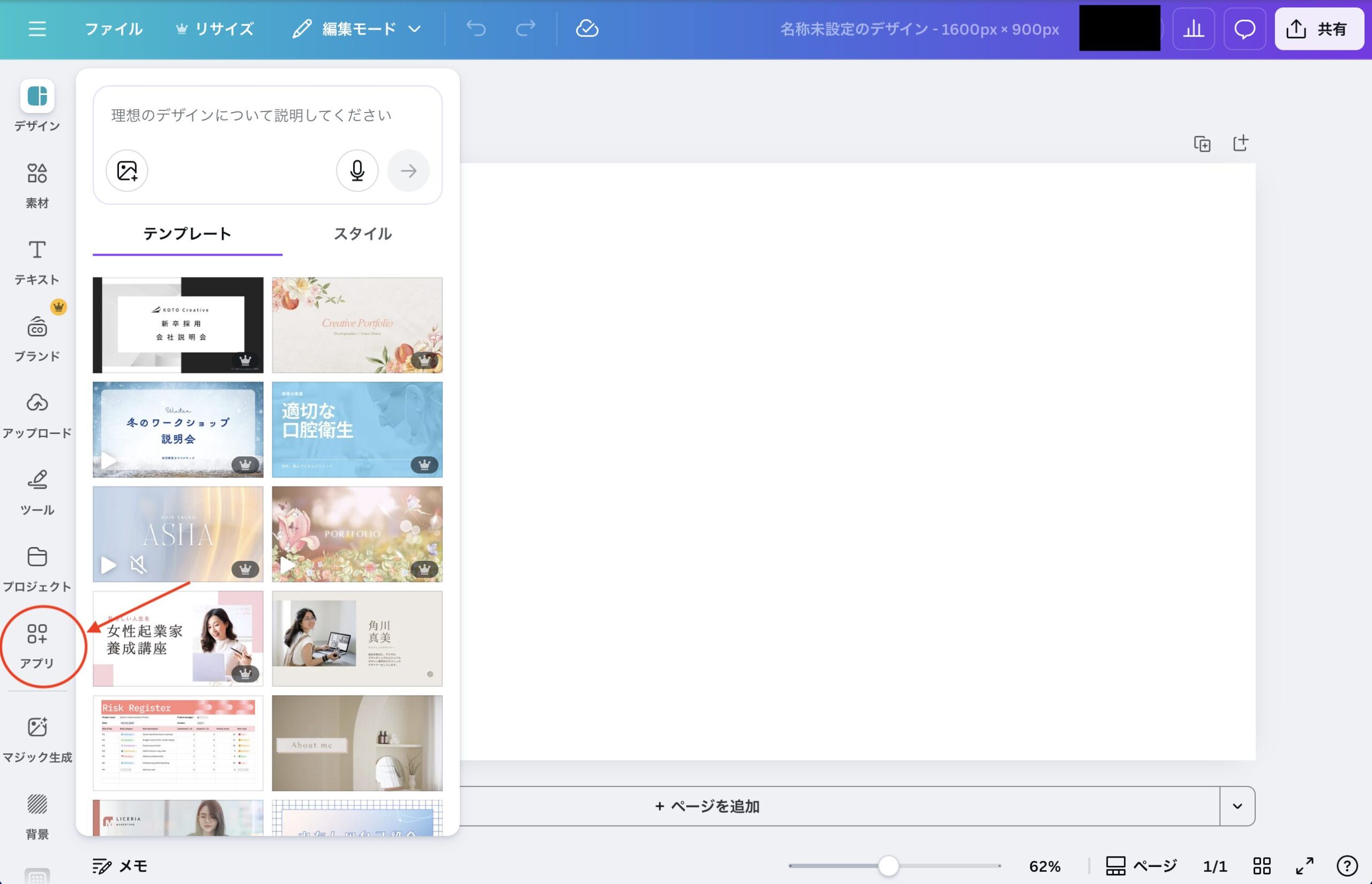
Task: Expand the arrow next to ページを追加
Action: pos(1237,806)
